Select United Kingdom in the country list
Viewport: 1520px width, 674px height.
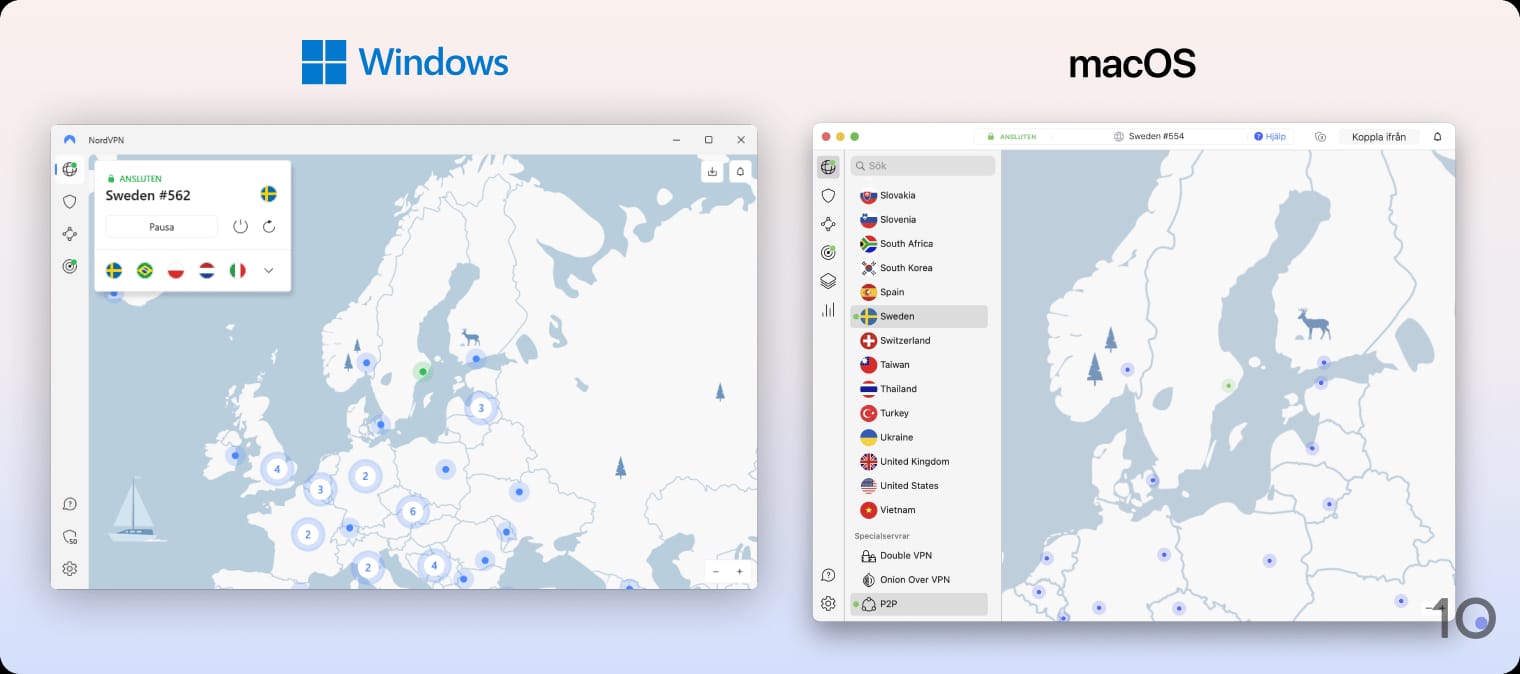pos(919,461)
